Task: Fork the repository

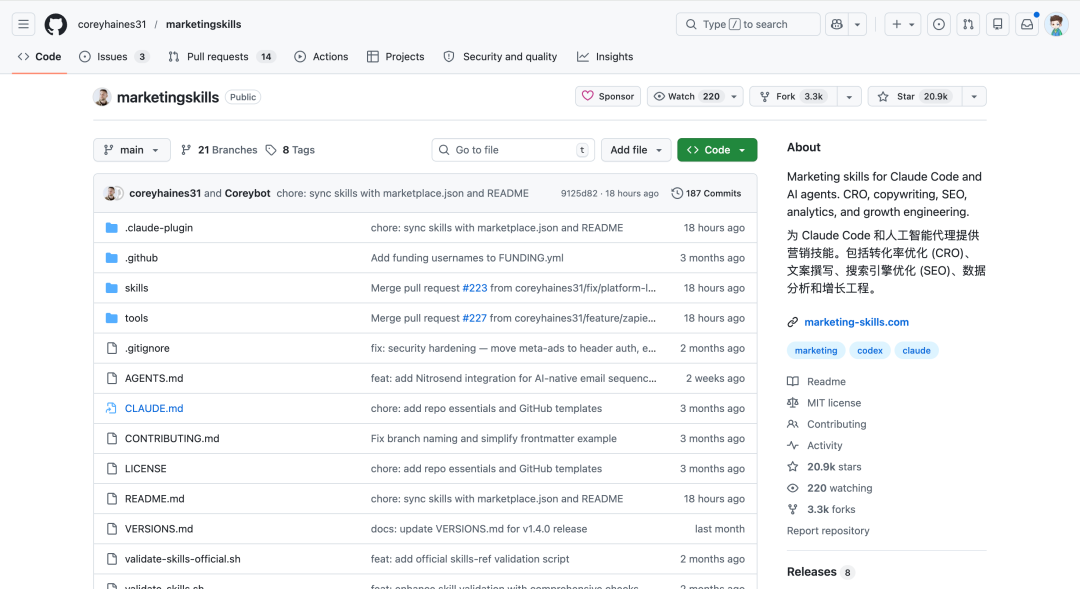Action: coord(793,96)
